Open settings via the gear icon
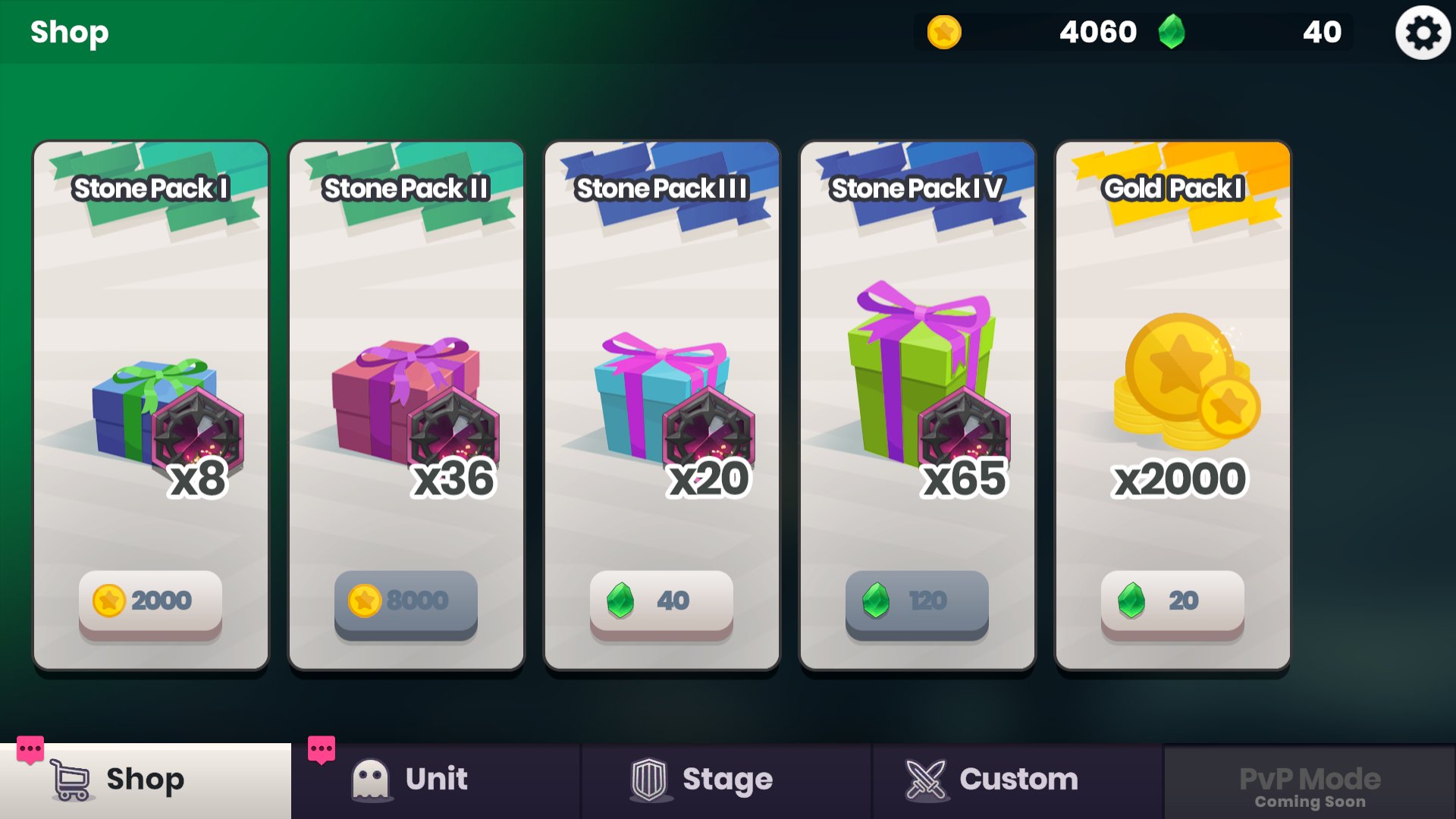The width and height of the screenshot is (1456, 819). [x=1423, y=33]
